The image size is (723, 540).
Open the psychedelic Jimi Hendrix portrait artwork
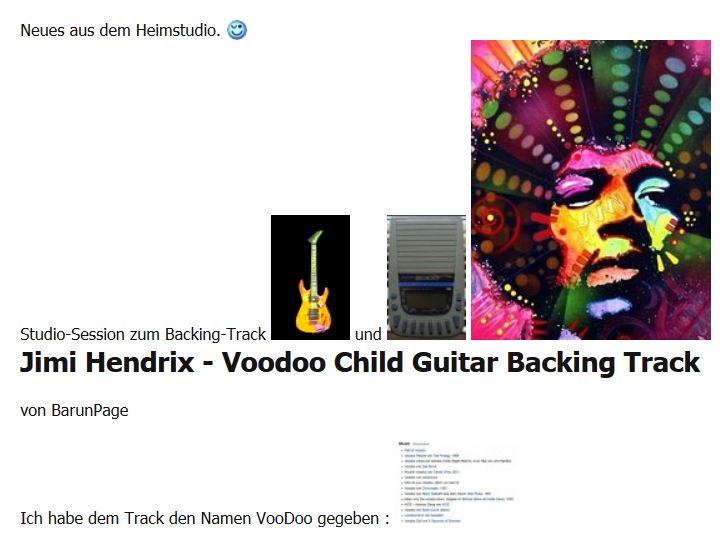(591, 190)
